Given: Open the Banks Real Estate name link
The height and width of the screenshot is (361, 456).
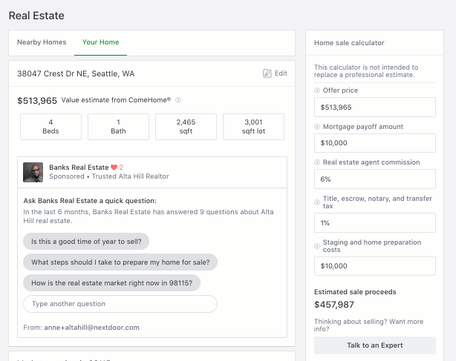Looking at the screenshot, I should pos(79,167).
